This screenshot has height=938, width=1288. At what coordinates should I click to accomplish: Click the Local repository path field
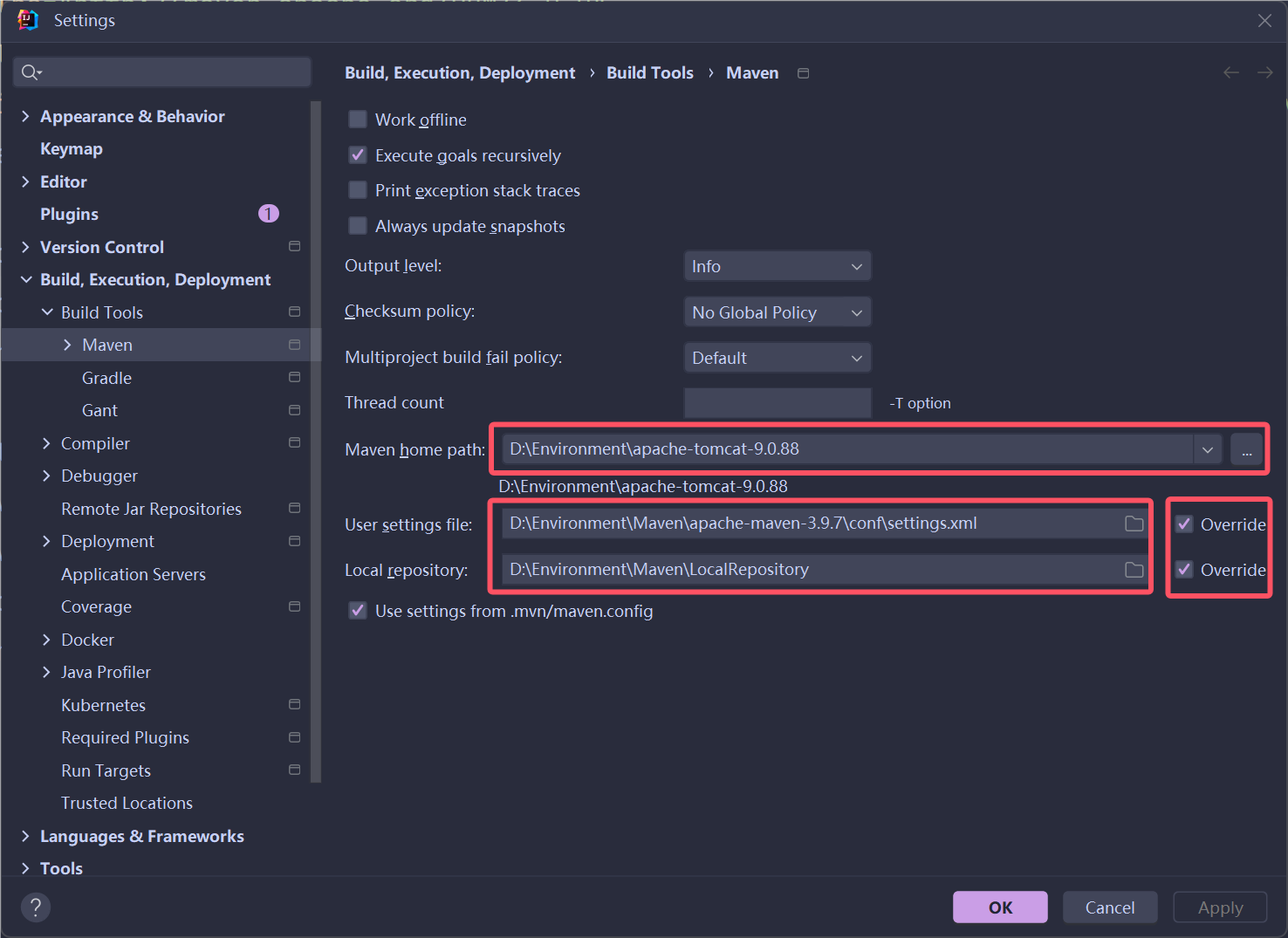(x=812, y=570)
